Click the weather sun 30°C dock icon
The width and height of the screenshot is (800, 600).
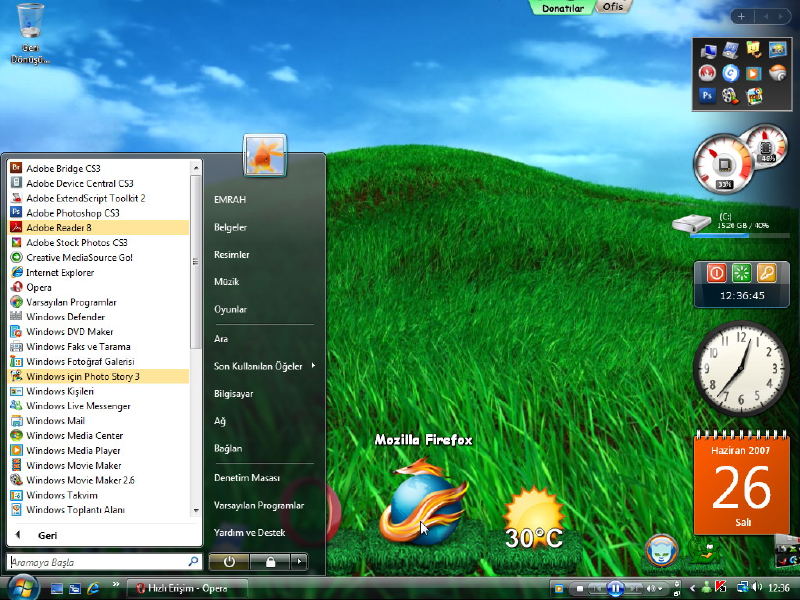coord(534,518)
